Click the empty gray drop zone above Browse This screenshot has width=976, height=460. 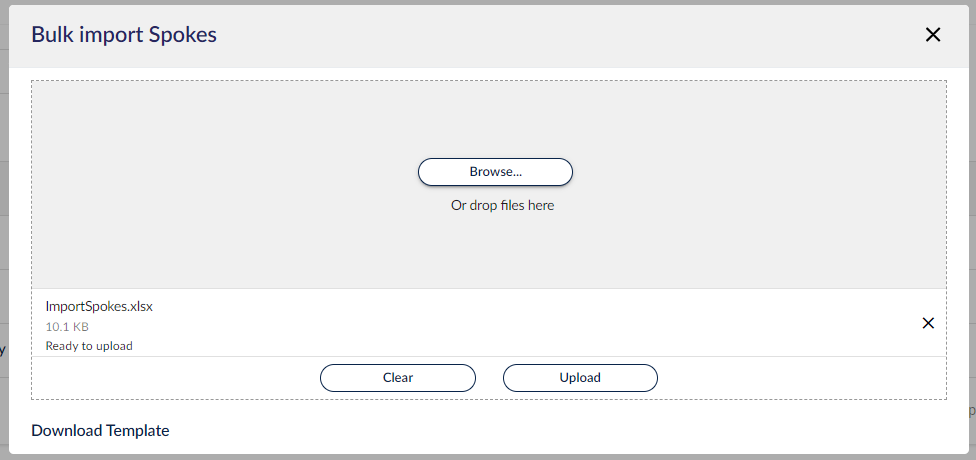[x=489, y=118]
